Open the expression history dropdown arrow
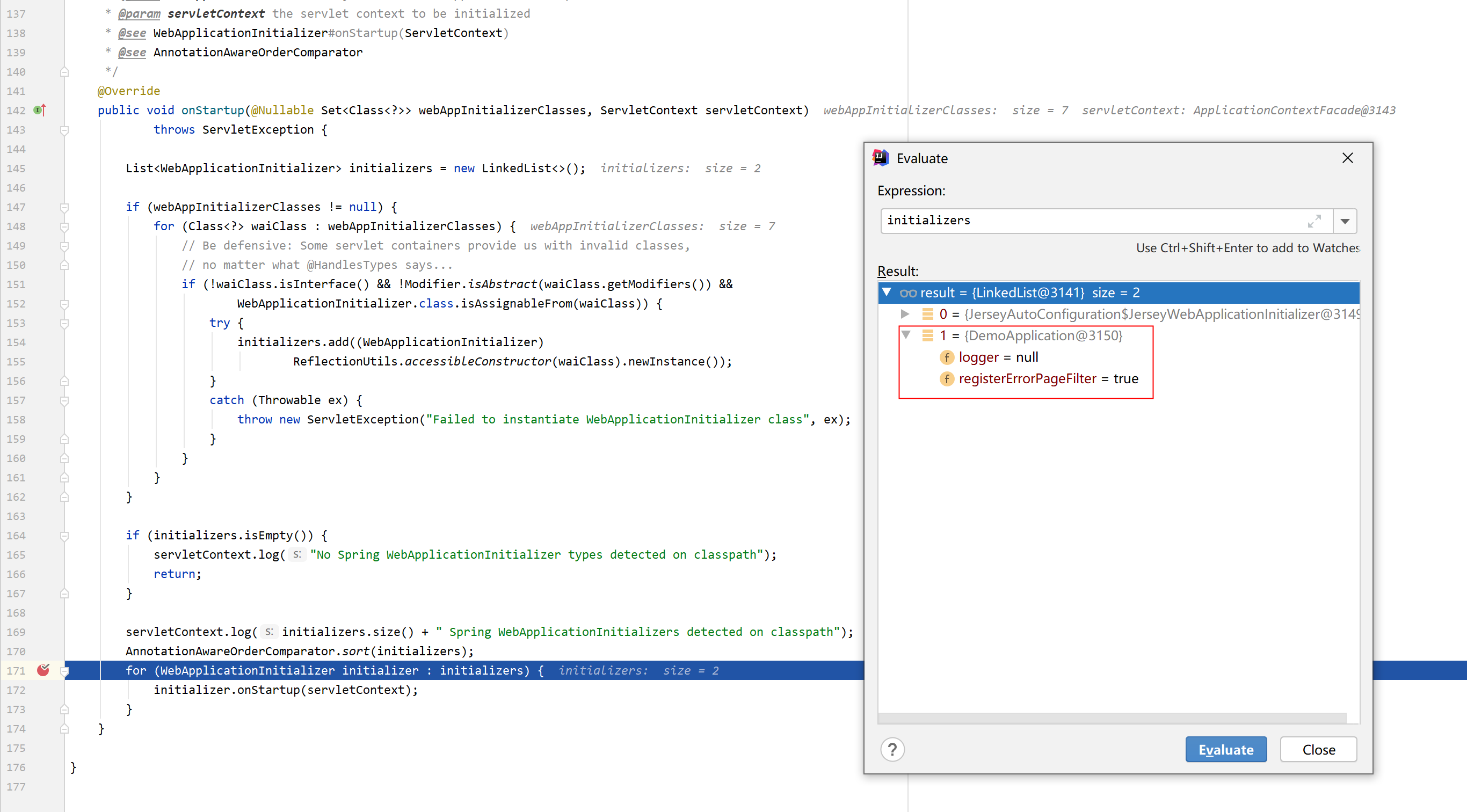Screen dimensions: 1467x812 pyautogui.click(x=1345, y=221)
